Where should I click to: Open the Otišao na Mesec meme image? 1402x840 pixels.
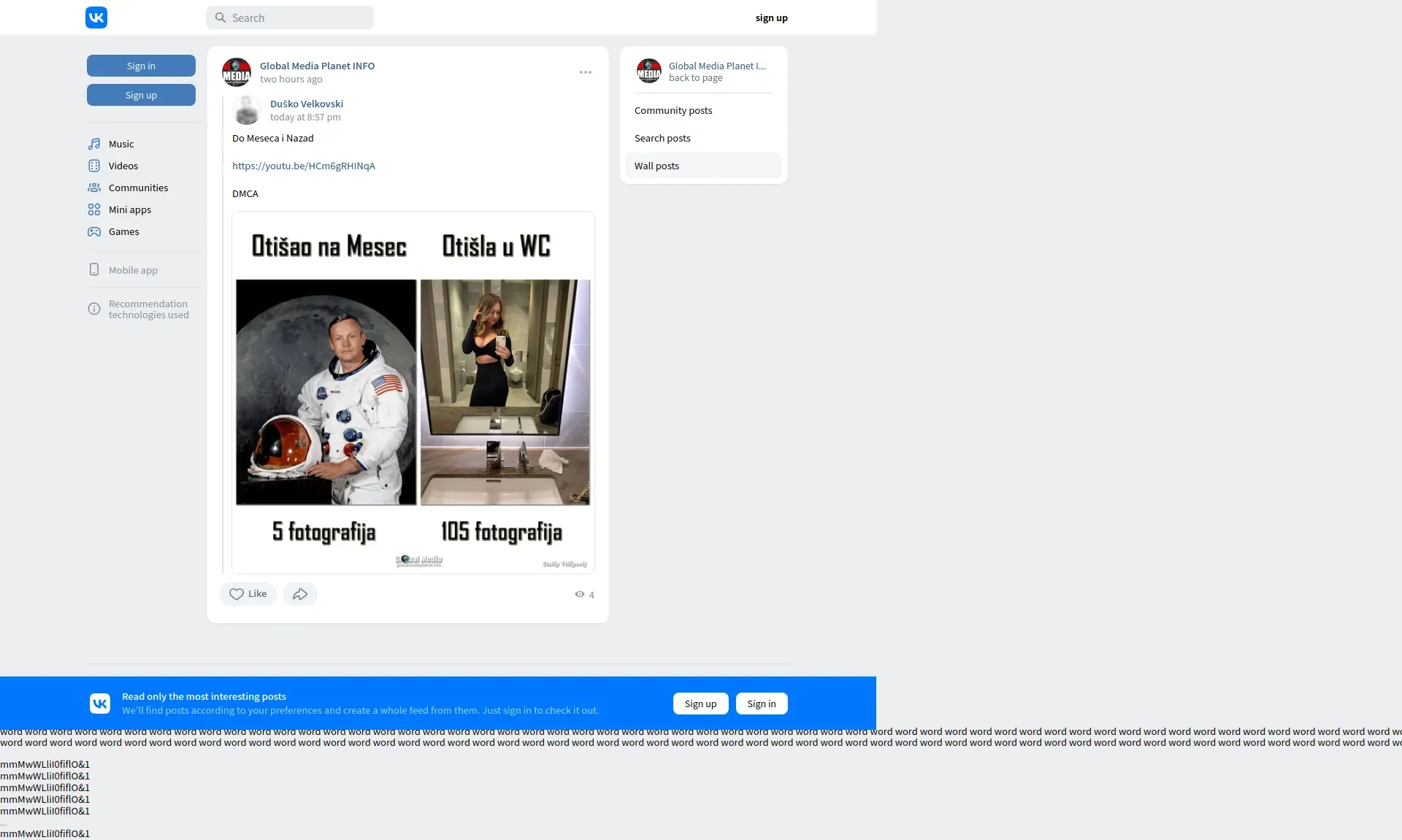pos(413,393)
